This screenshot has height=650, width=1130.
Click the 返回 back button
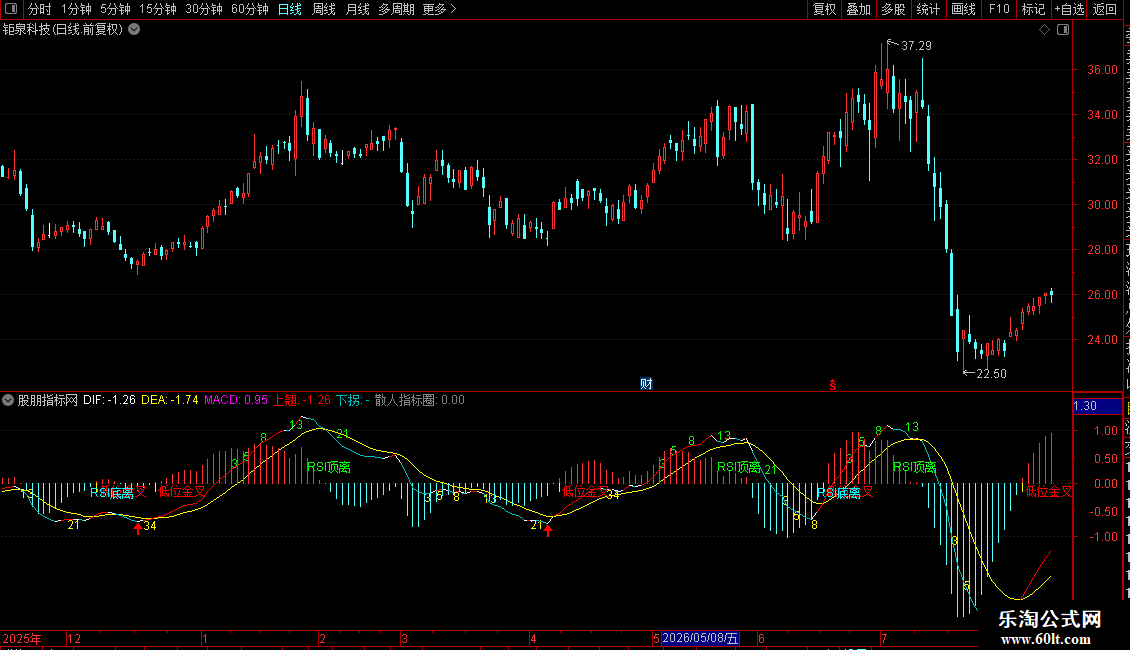point(1104,9)
